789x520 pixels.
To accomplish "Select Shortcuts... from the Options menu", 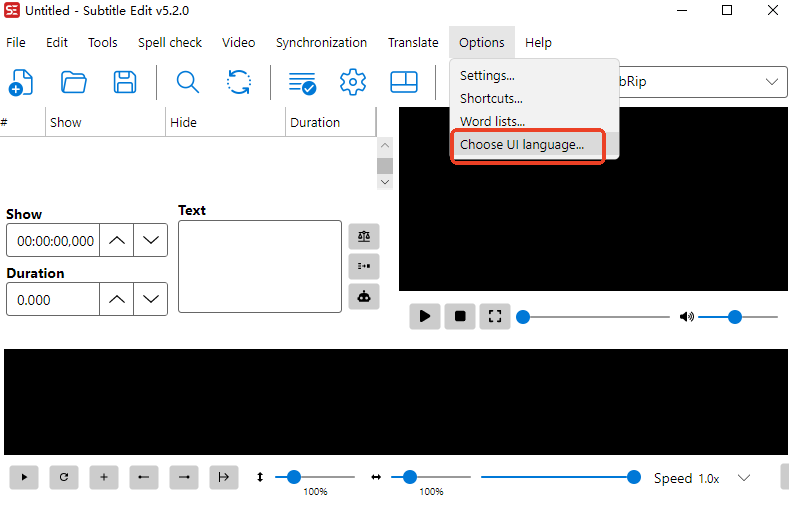I will click(534, 98).
